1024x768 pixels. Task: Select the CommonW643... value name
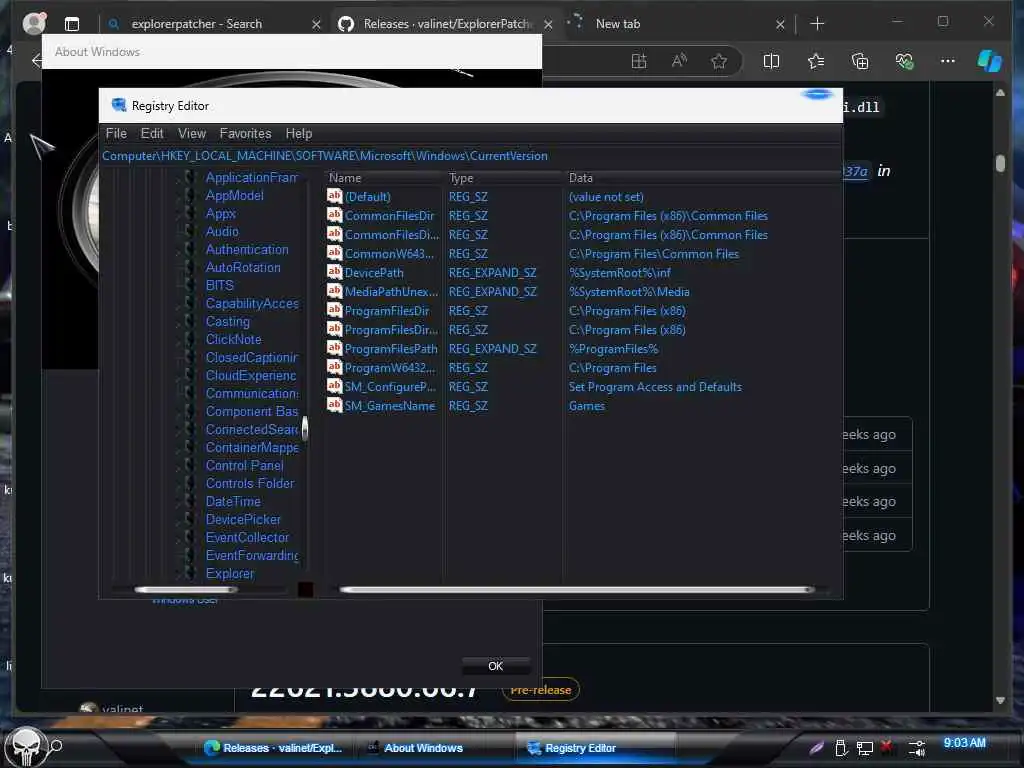click(x=389, y=254)
